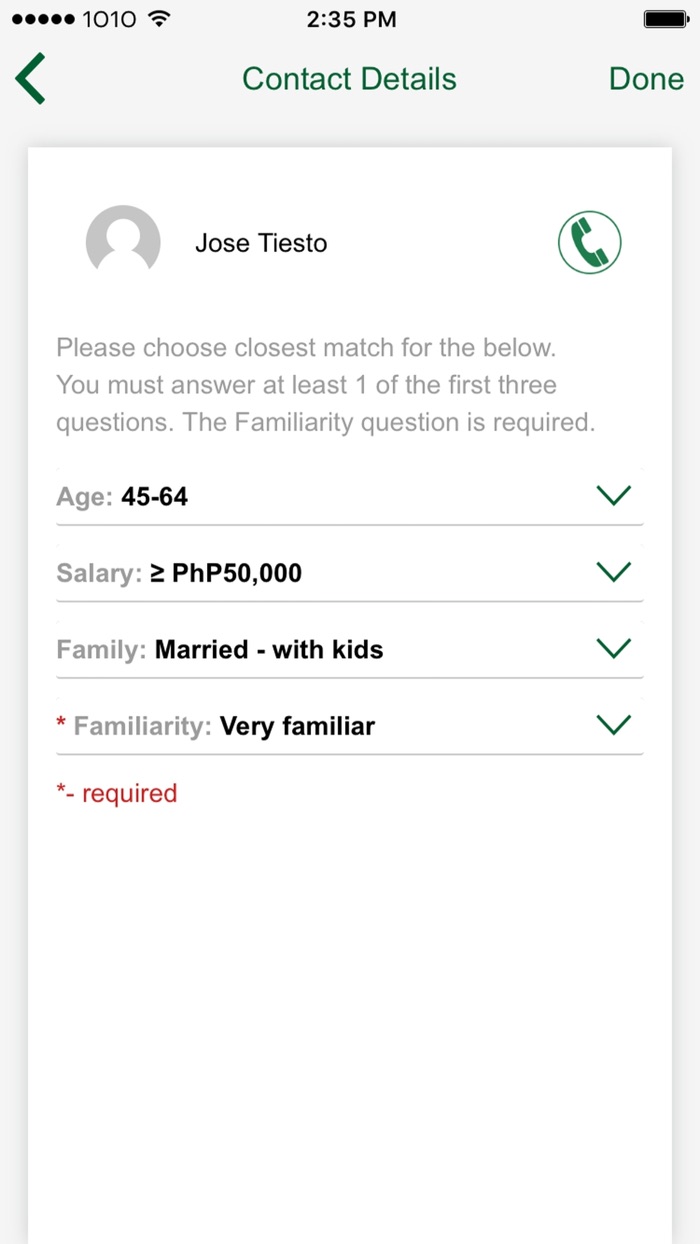The width and height of the screenshot is (700, 1244).
Task: Tap the 2:35 PM clock
Action: coord(351,19)
